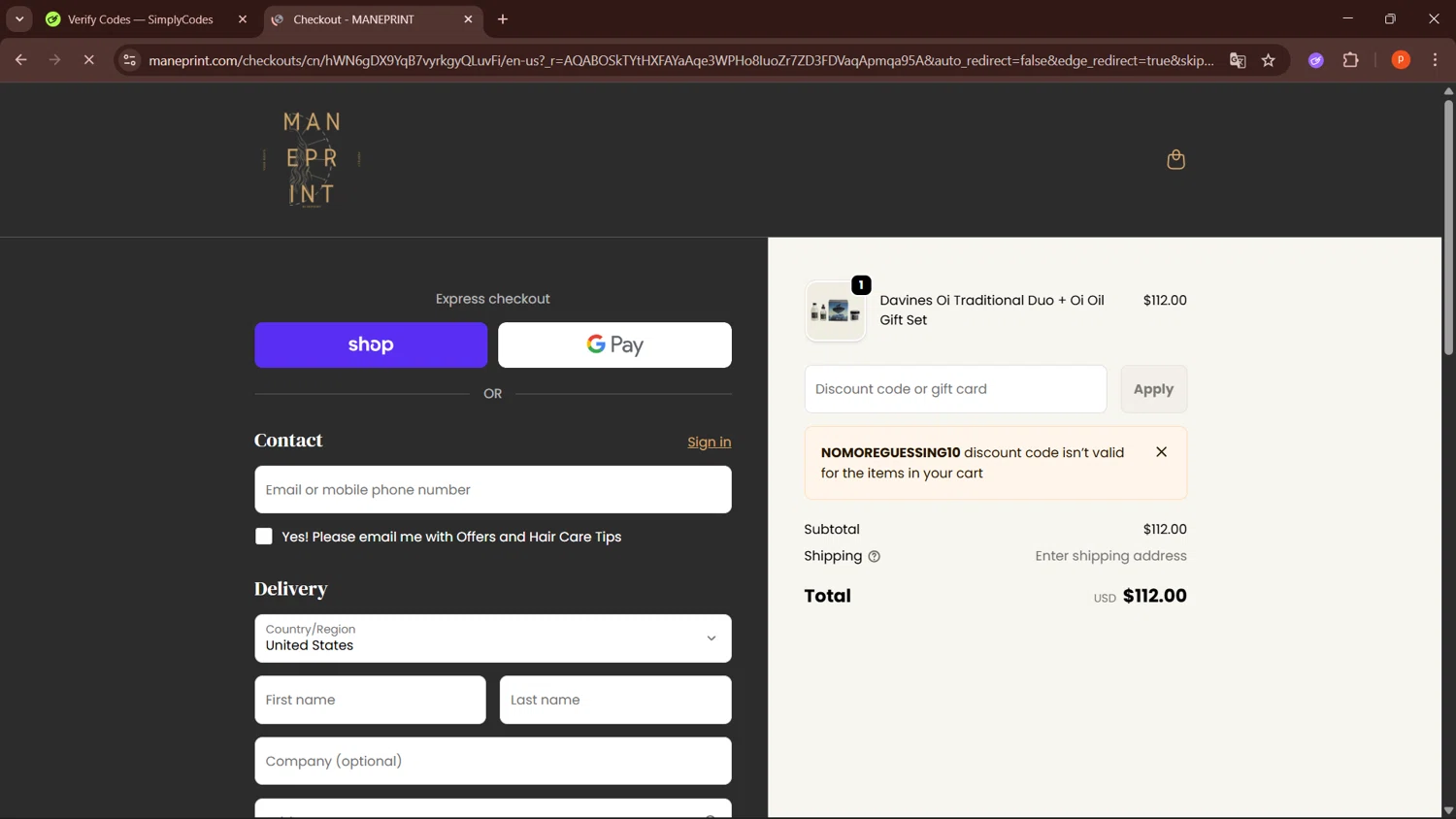Open the translate page icon
The width and height of the screenshot is (1456, 819).
(1238, 60)
